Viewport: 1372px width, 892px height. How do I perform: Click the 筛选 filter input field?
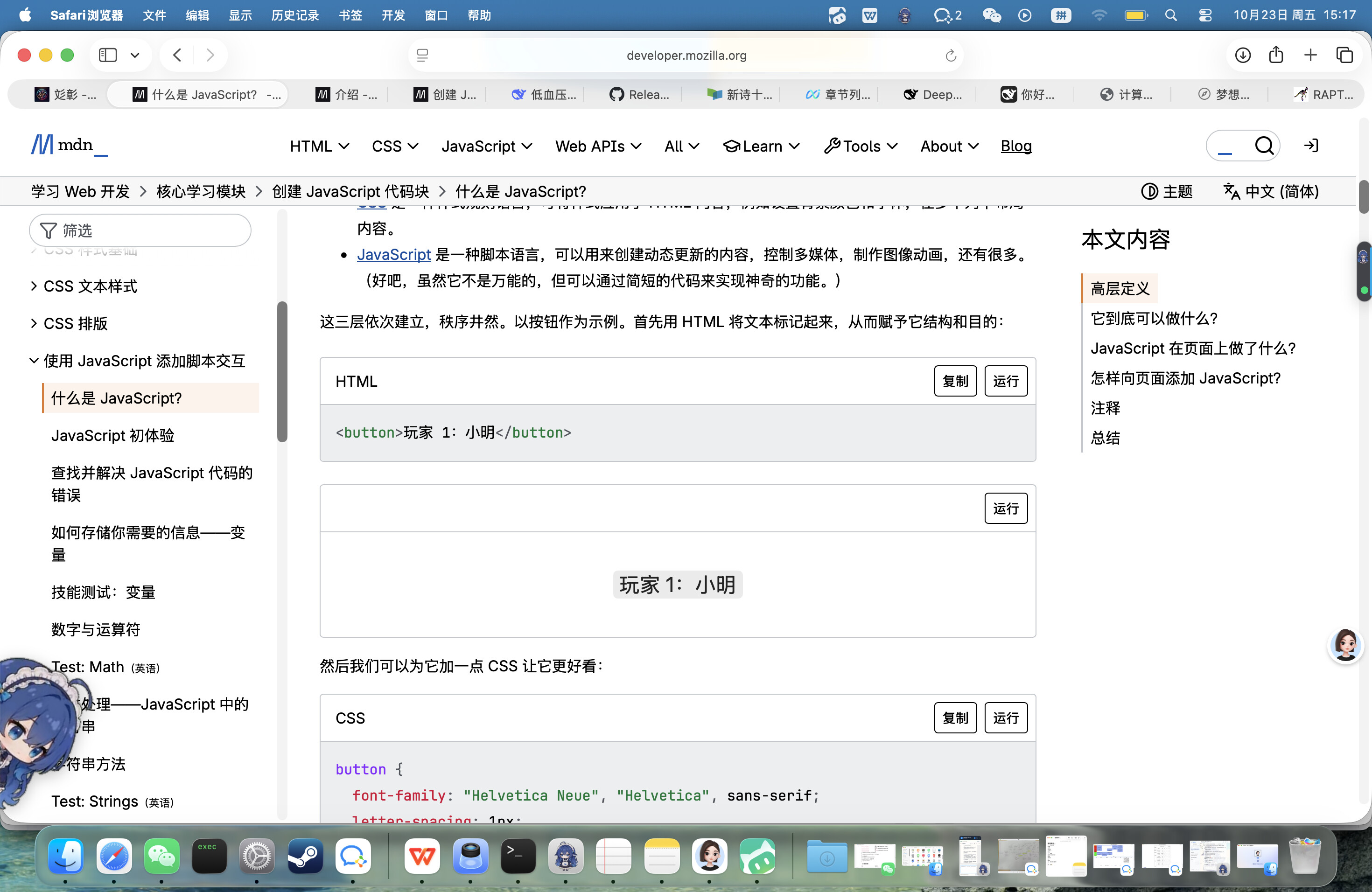coord(140,230)
